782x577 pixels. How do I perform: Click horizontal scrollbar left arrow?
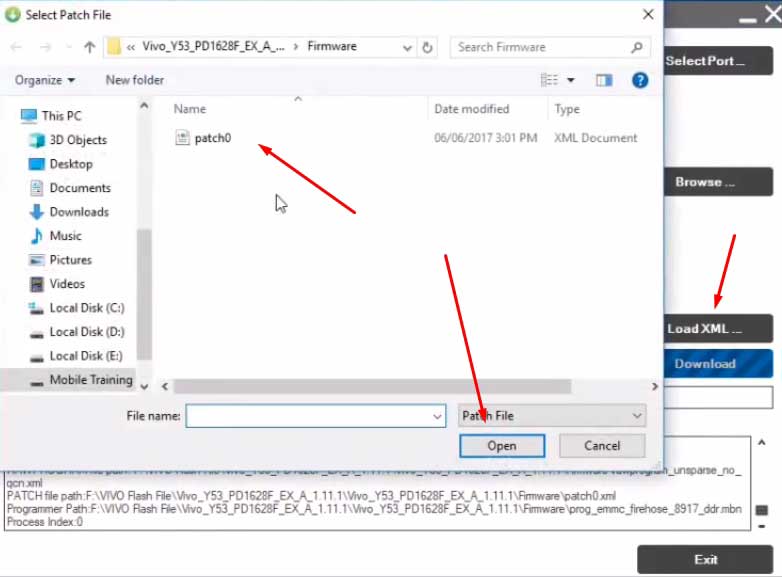(x=165, y=386)
